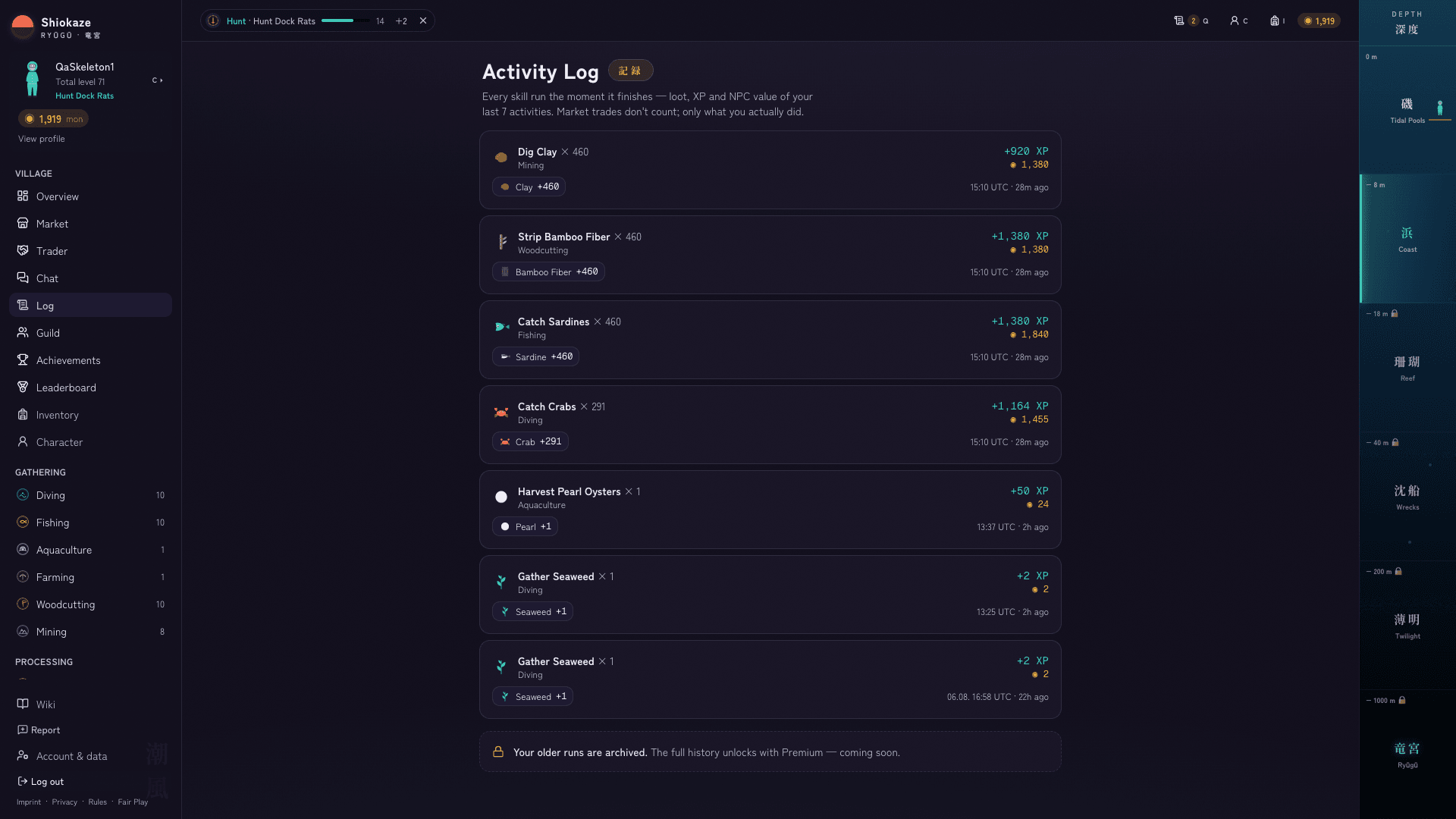Open the Guild menu item
The height and width of the screenshot is (819, 1456).
click(x=91, y=333)
